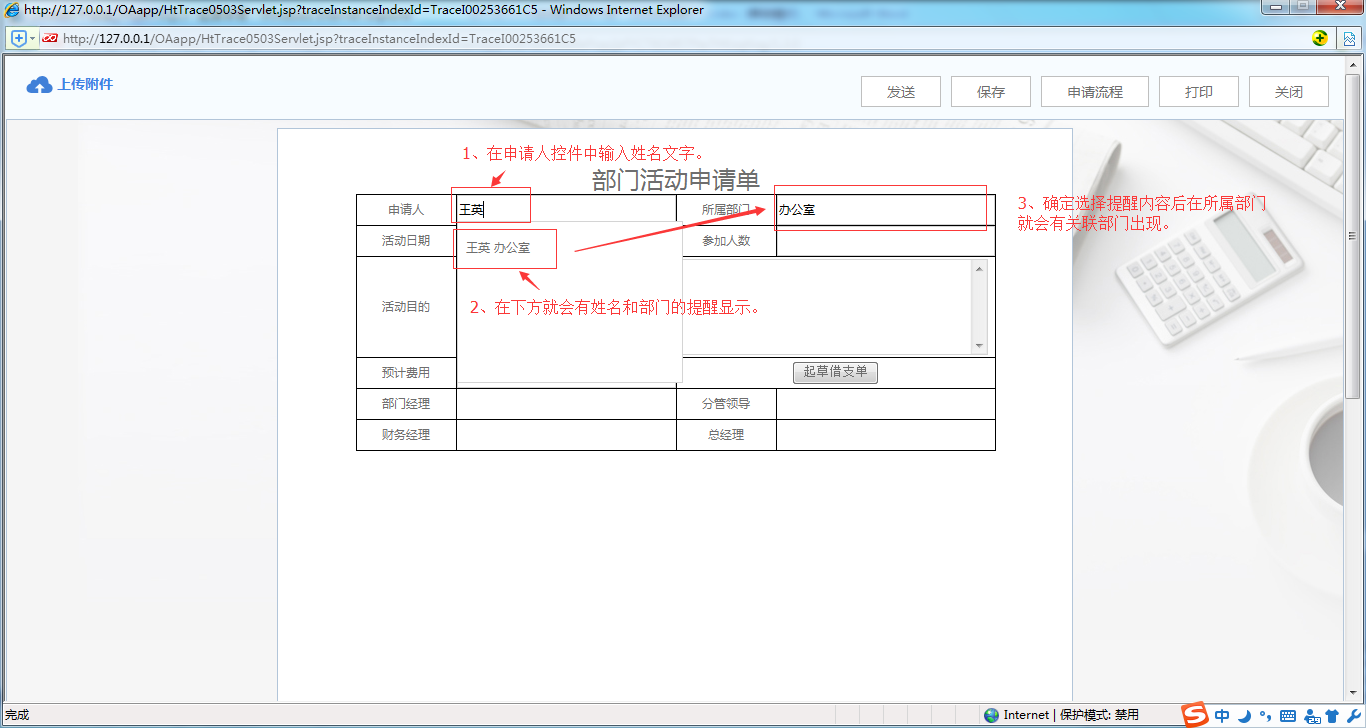Click the 起草借支单 draft loan button

tap(835, 373)
